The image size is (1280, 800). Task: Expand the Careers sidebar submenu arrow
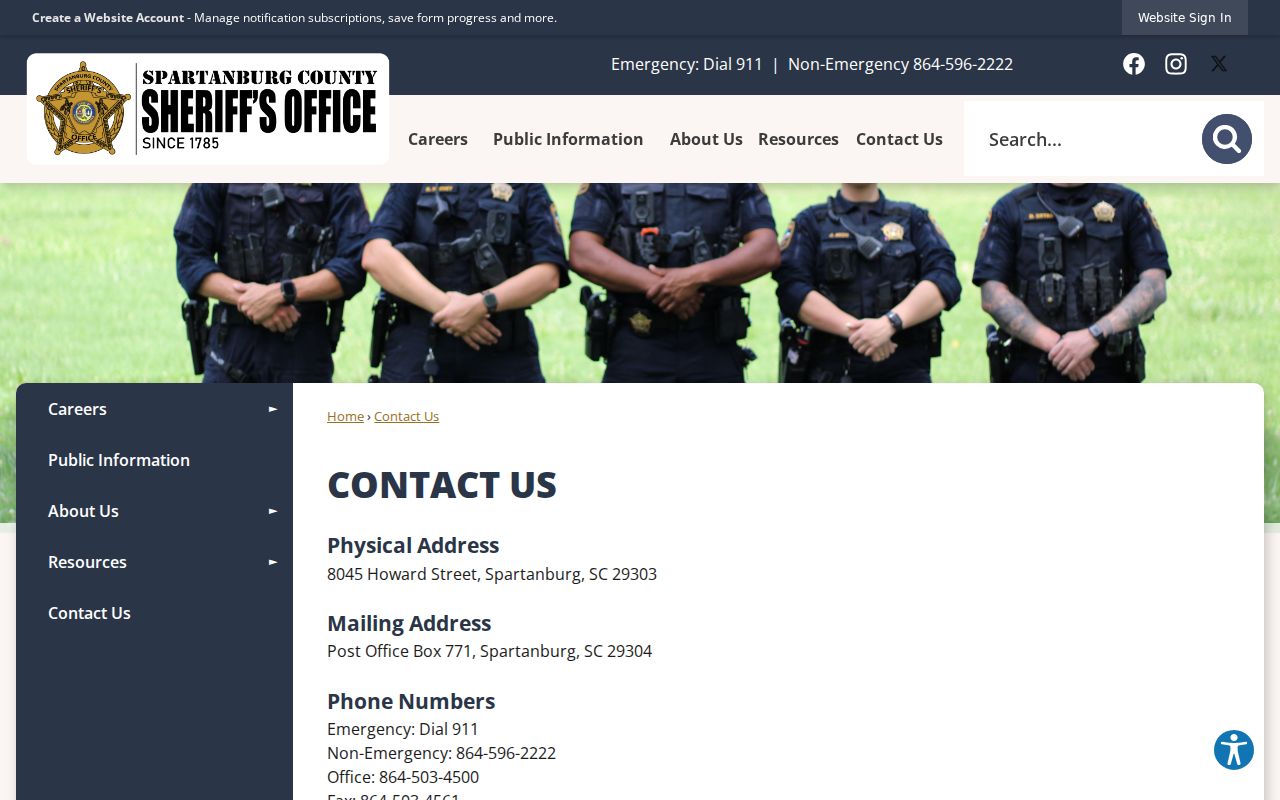click(273, 409)
